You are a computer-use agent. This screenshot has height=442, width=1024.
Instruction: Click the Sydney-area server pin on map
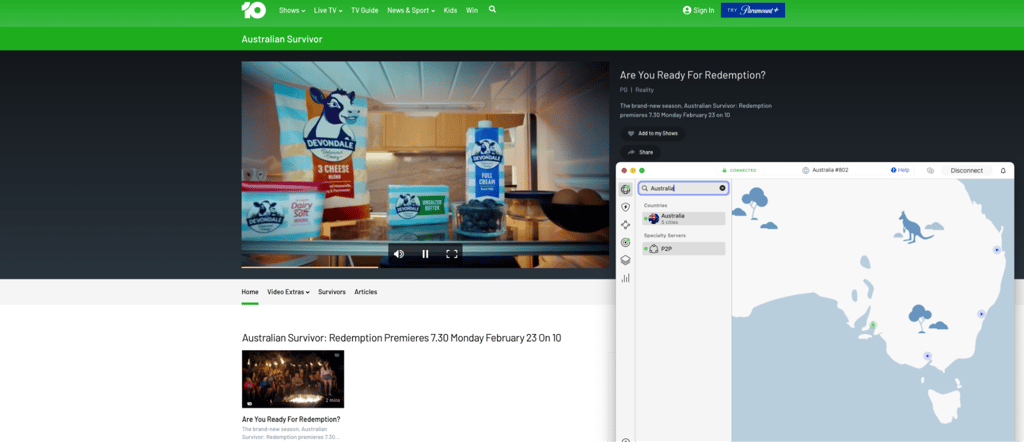click(x=980, y=314)
